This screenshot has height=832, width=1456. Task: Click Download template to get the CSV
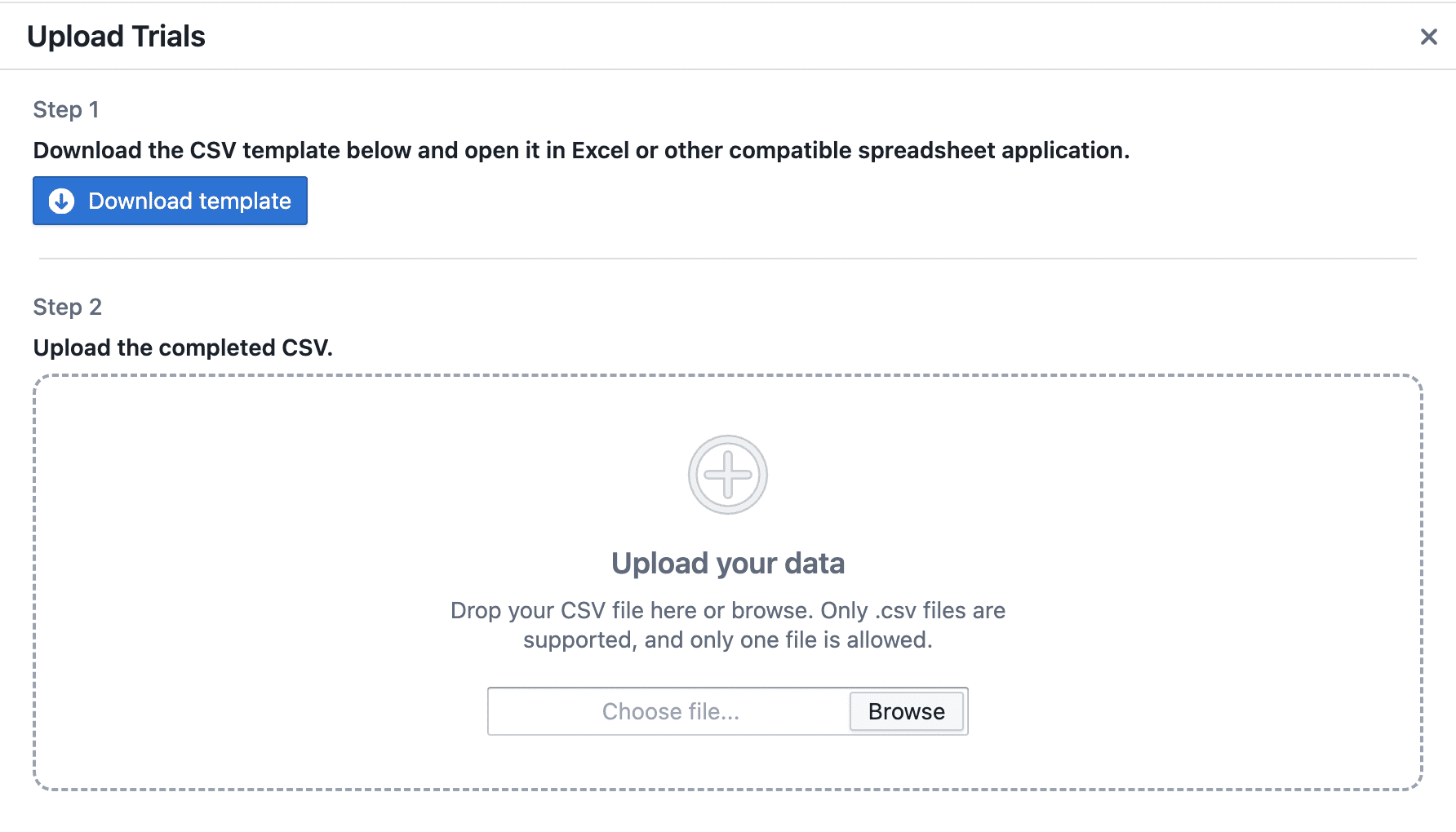170,201
